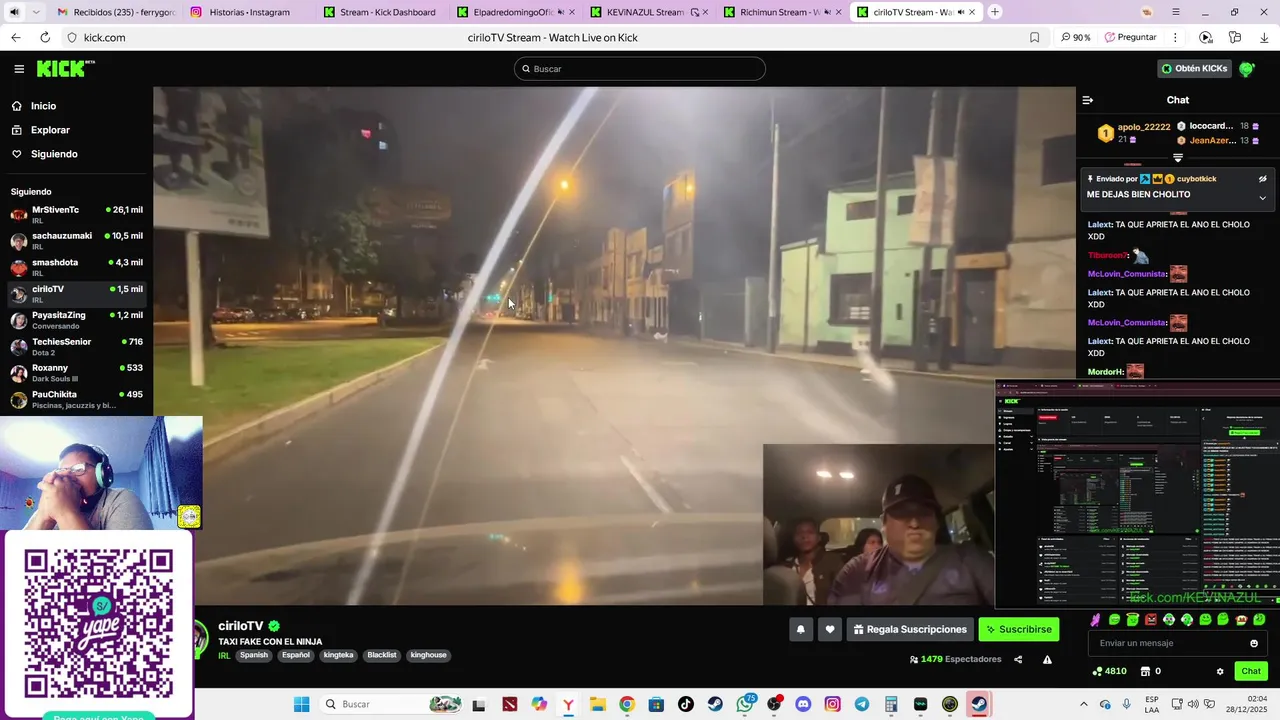1280x720 pixels.
Task: Click the KEVINAZUL picture-in-picture thumbnail
Action: 1137,493
